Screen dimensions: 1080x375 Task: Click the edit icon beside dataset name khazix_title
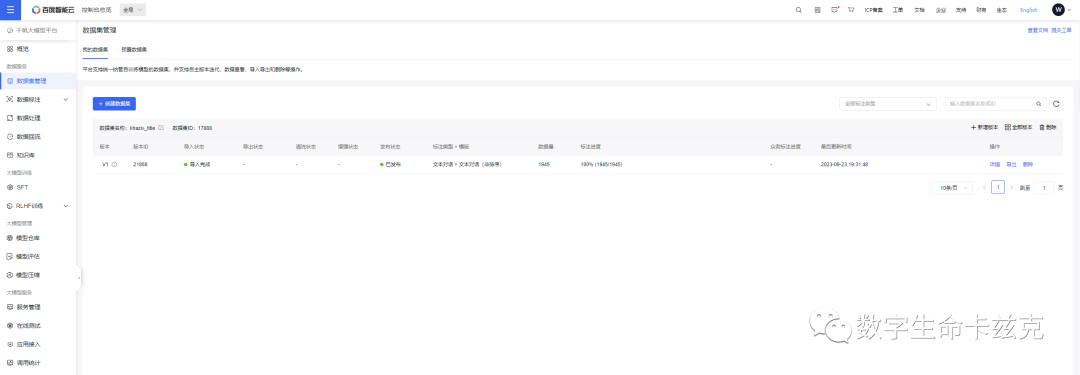tap(161, 128)
